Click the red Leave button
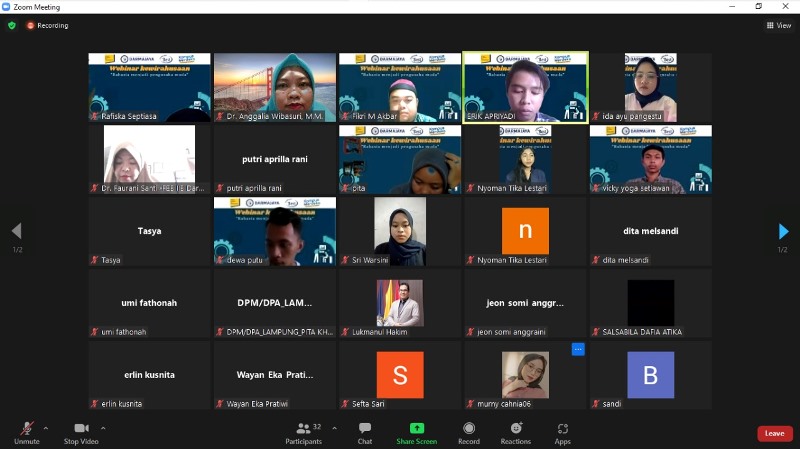Image resolution: width=800 pixels, height=449 pixels. pyautogui.click(x=774, y=433)
